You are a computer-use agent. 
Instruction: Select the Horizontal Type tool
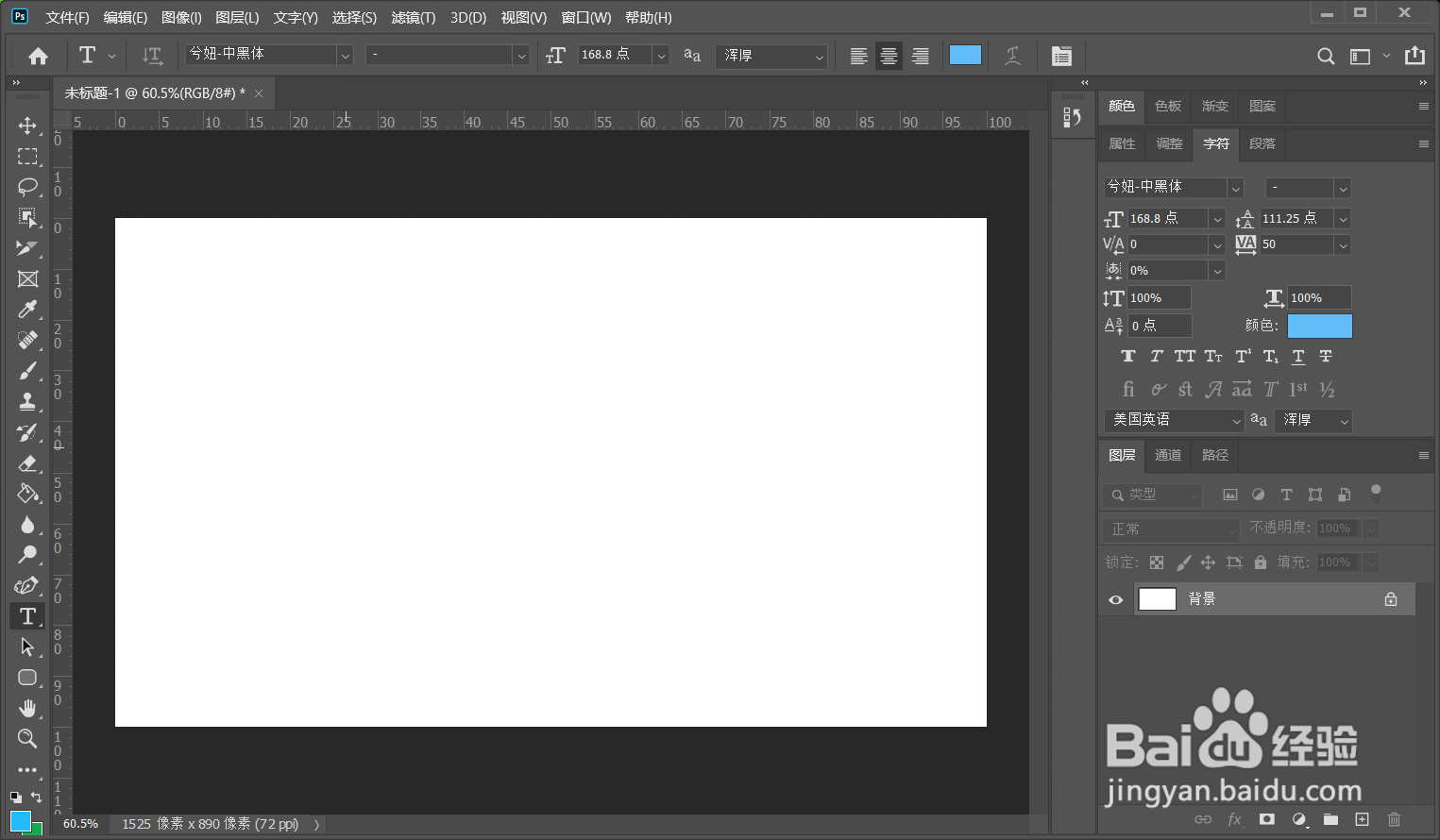tap(27, 616)
